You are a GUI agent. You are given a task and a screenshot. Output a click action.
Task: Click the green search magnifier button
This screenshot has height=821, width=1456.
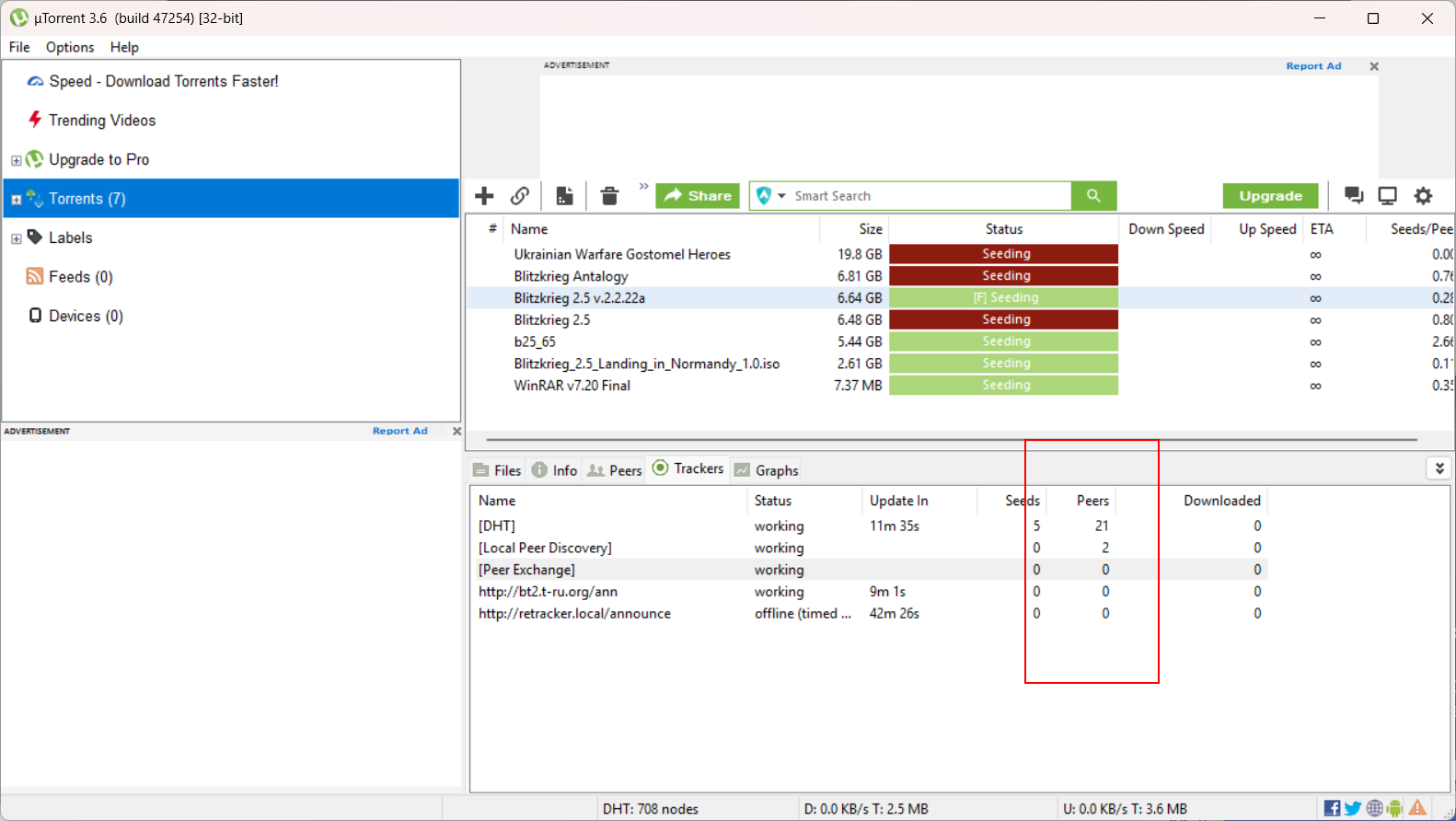1093,196
